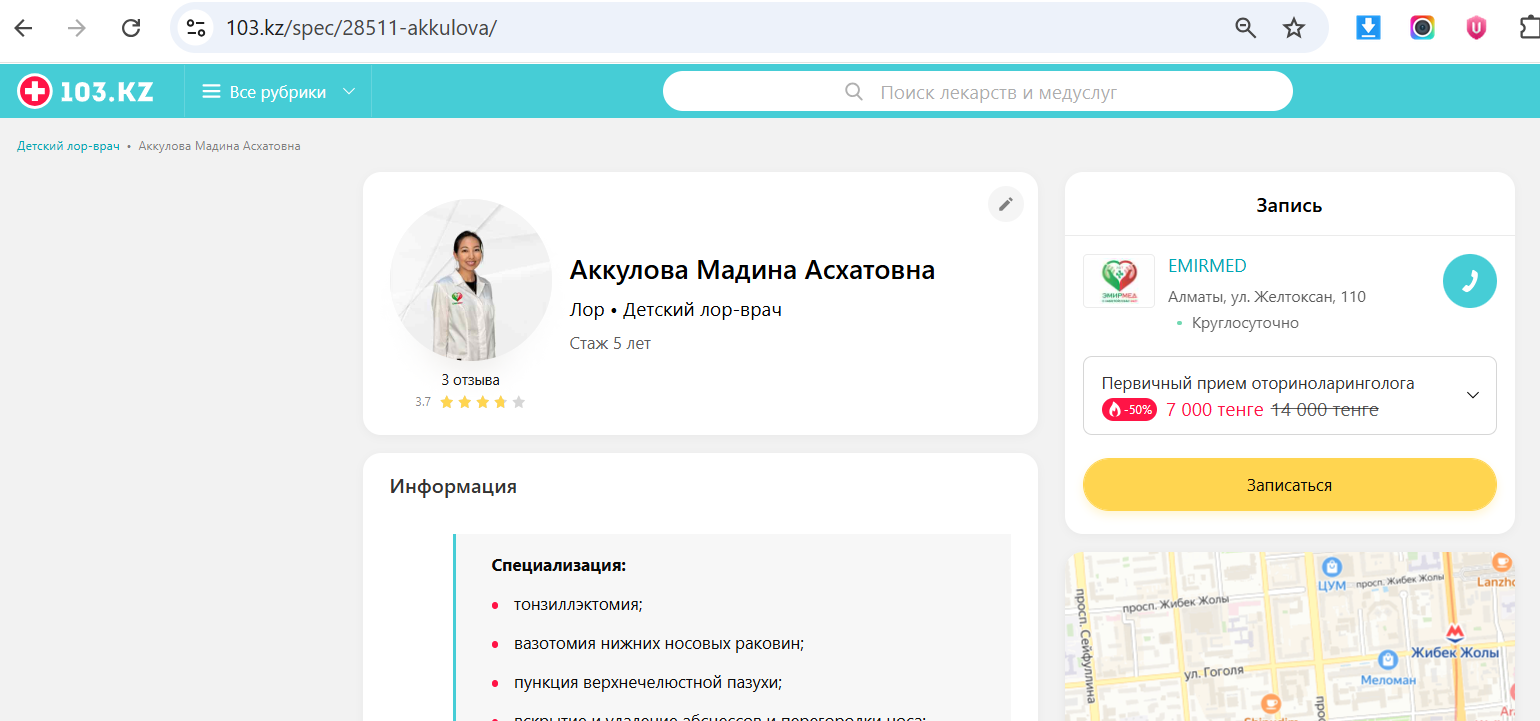Image resolution: width=1540 pixels, height=721 pixels.
Task: Click the 'Круглосуточно' working hours label
Action: coord(1245,323)
